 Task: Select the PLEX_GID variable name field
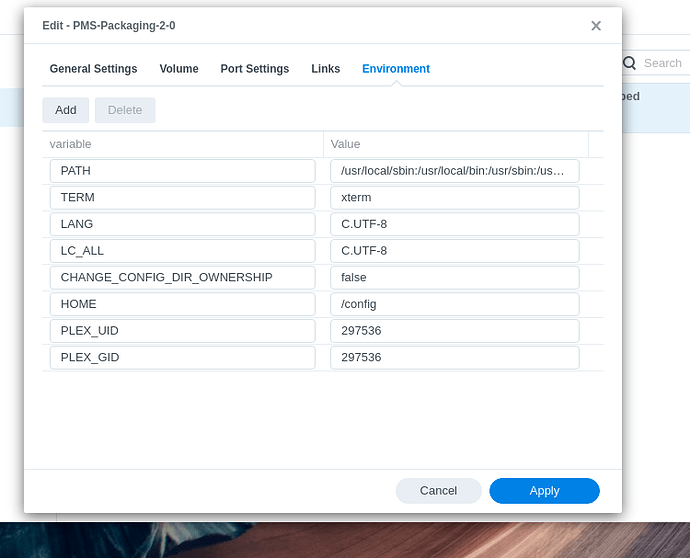(183, 357)
